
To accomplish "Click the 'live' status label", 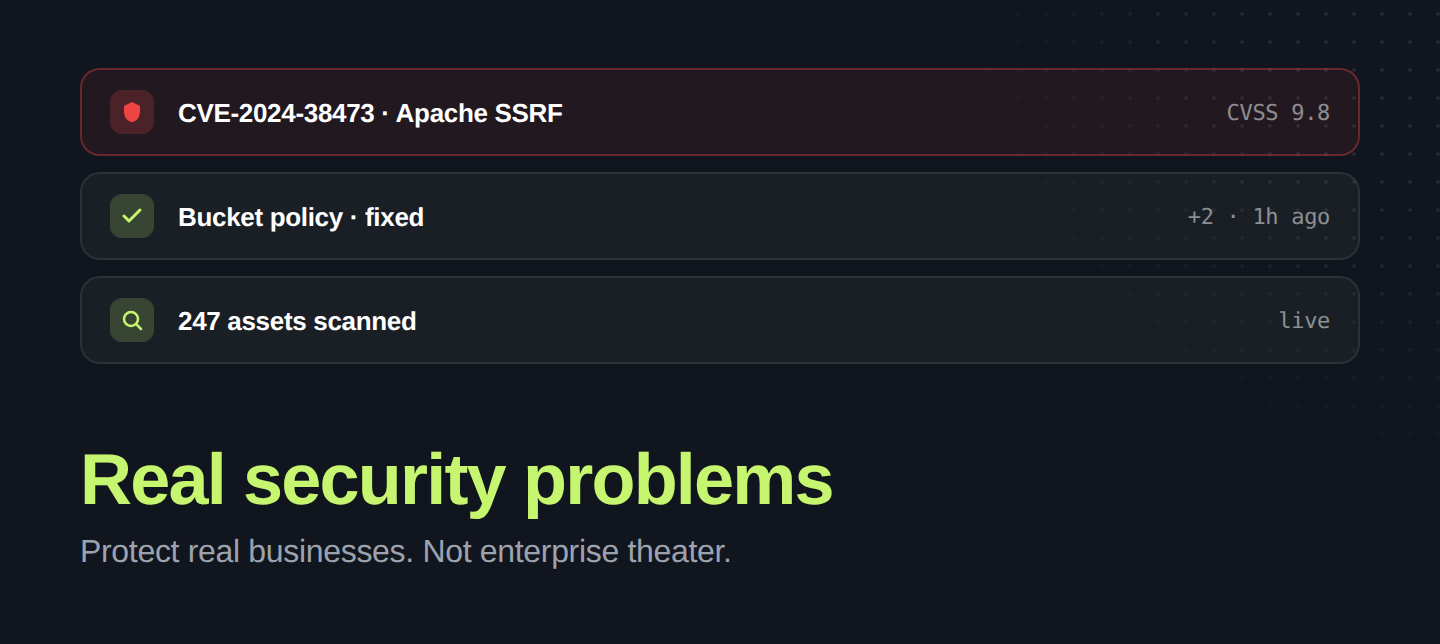I will (1304, 321).
